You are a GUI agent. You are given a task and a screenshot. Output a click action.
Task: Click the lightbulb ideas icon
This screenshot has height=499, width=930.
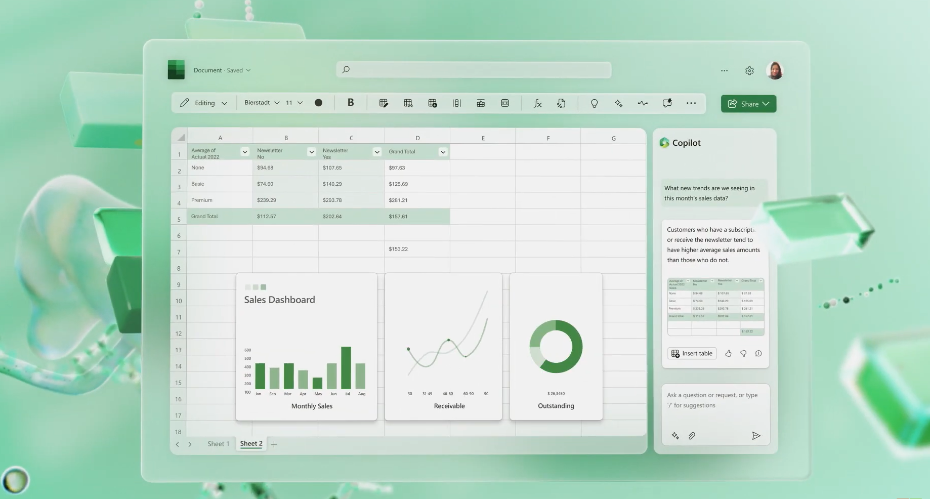coord(594,103)
